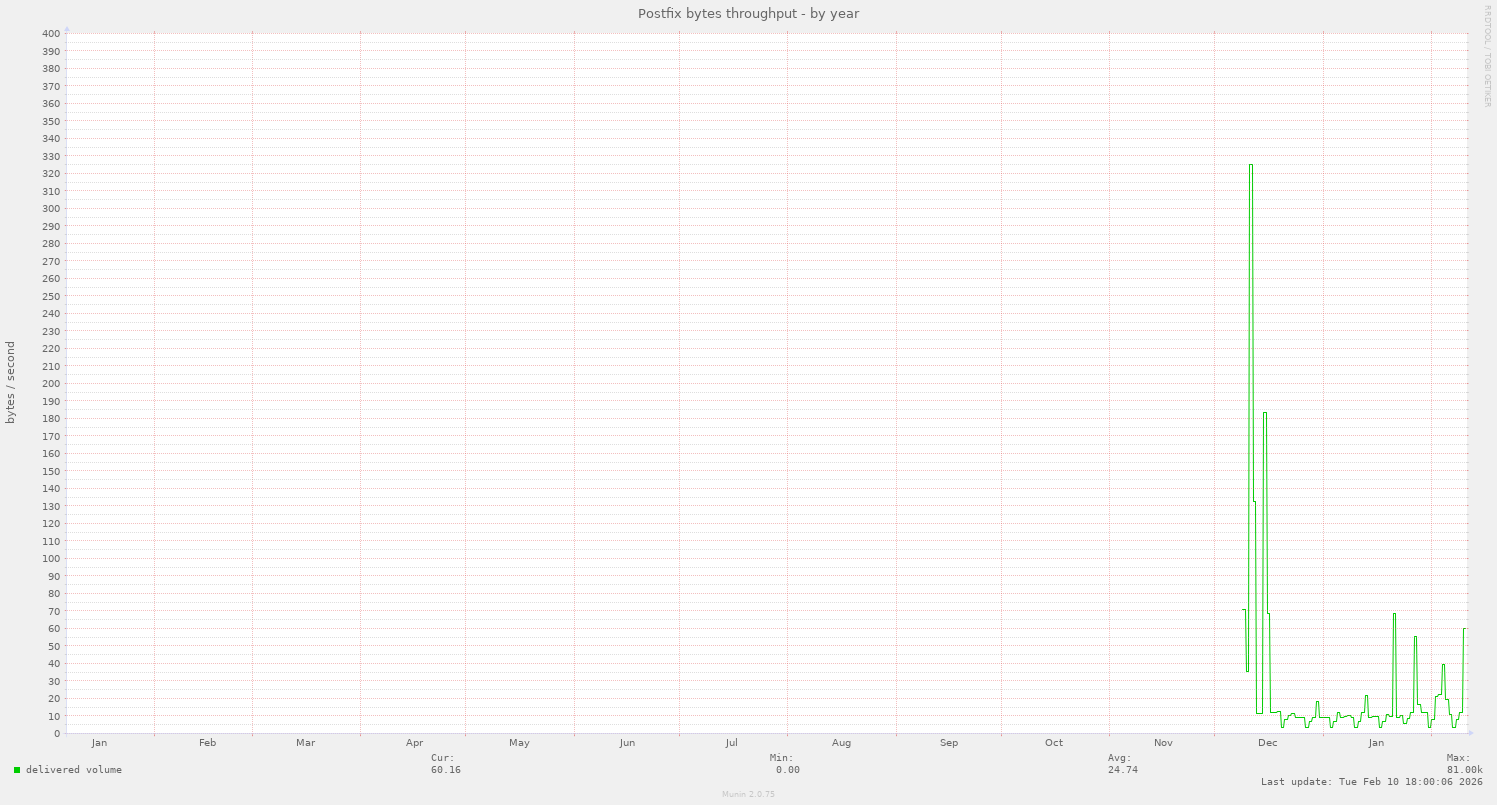Click the 400 mark on the y-axis
The image size is (1497, 805).
tap(53, 33)
